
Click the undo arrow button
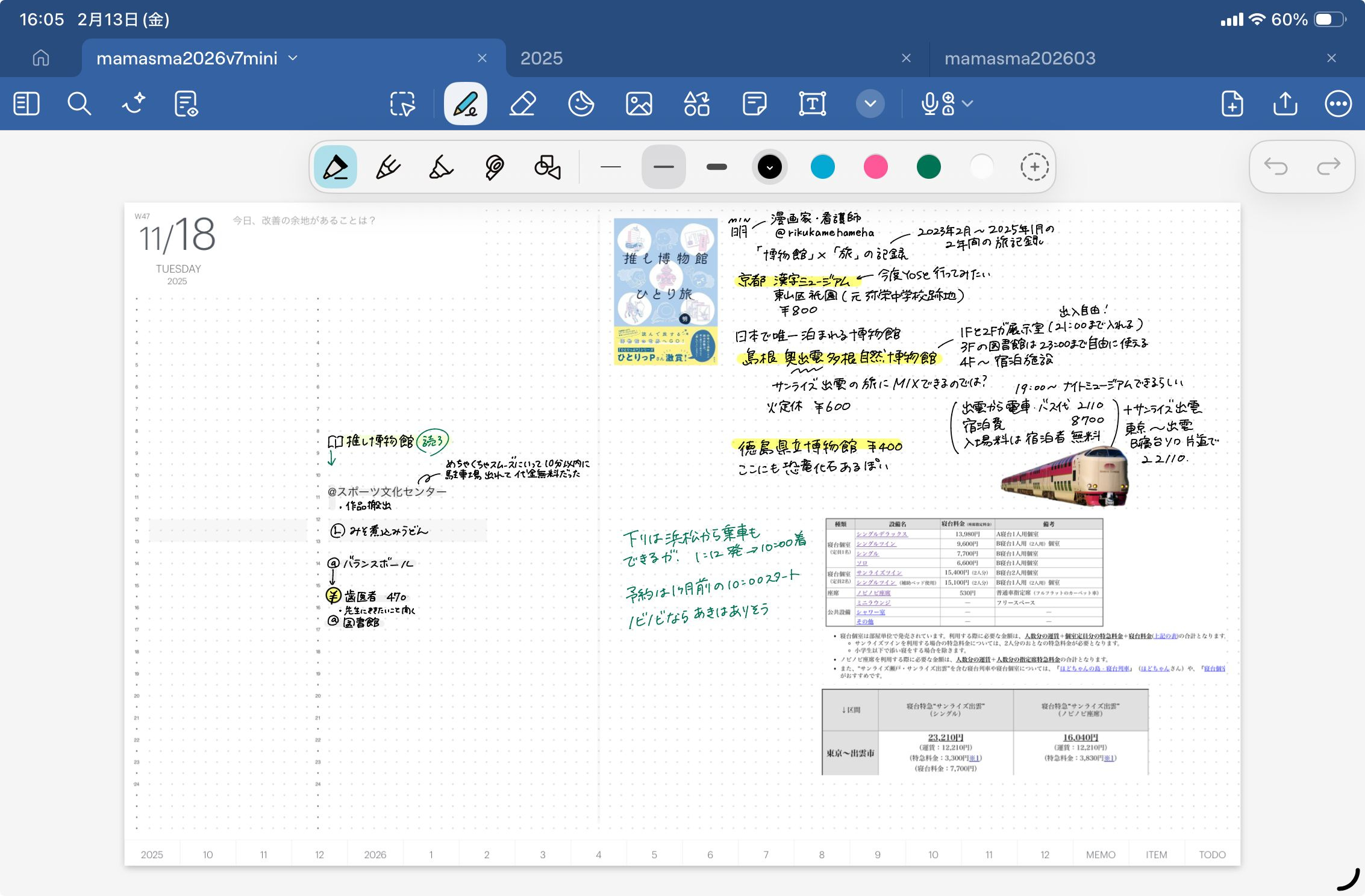pos(1275,167)
